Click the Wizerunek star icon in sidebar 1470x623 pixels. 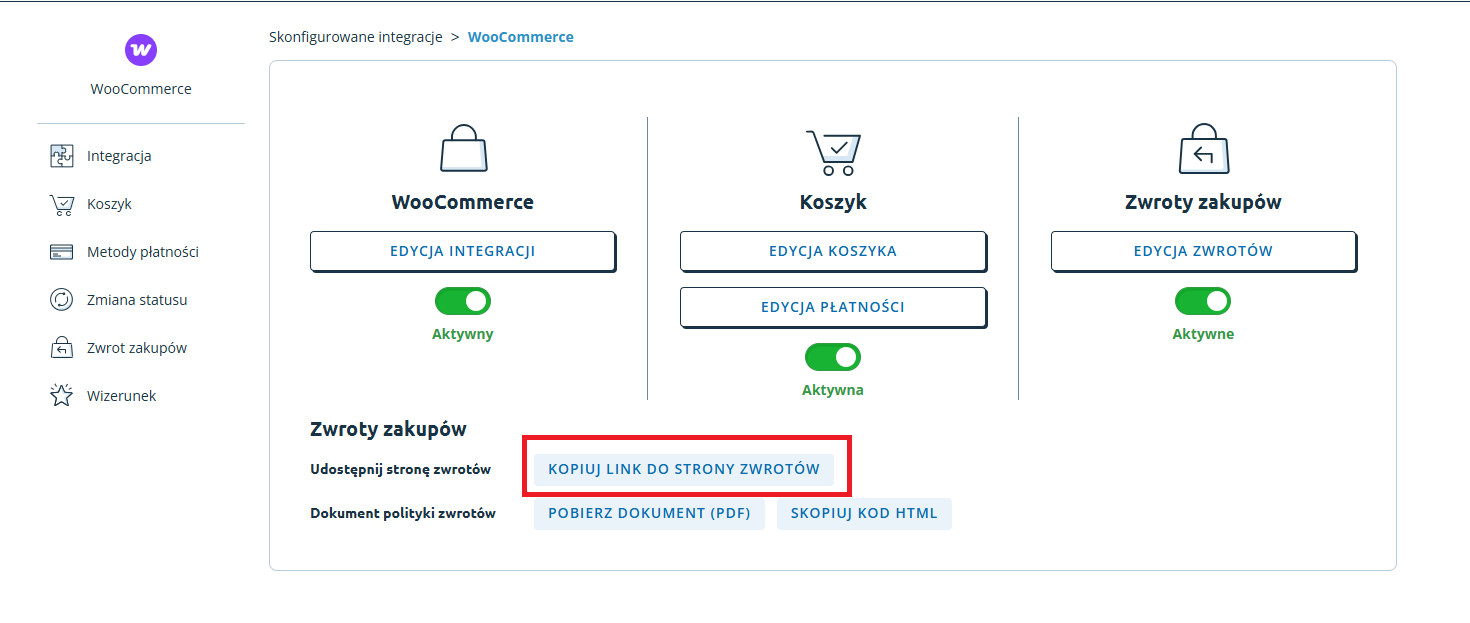pos(62,396)
